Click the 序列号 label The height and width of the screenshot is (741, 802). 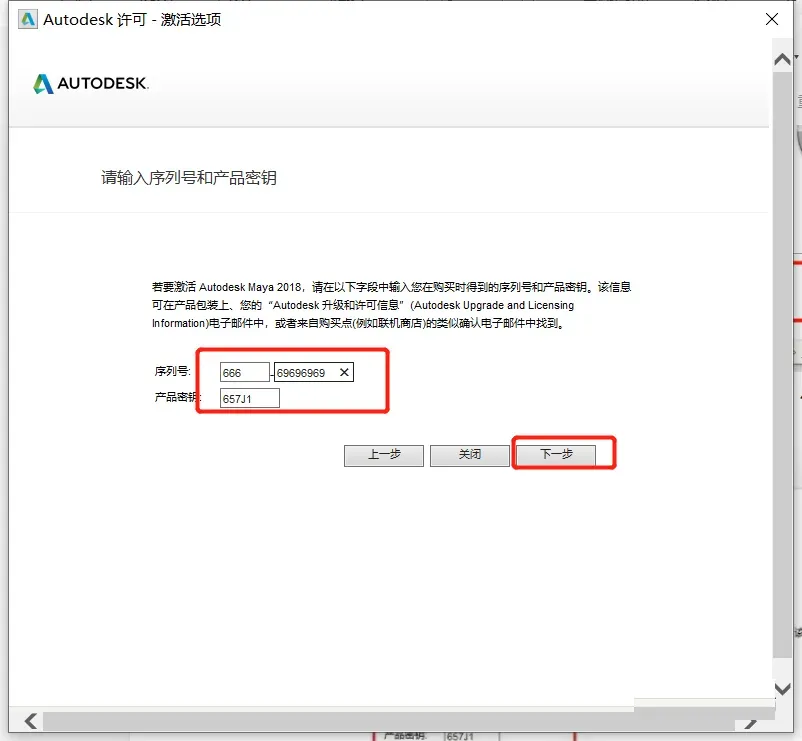coord(172,371)
